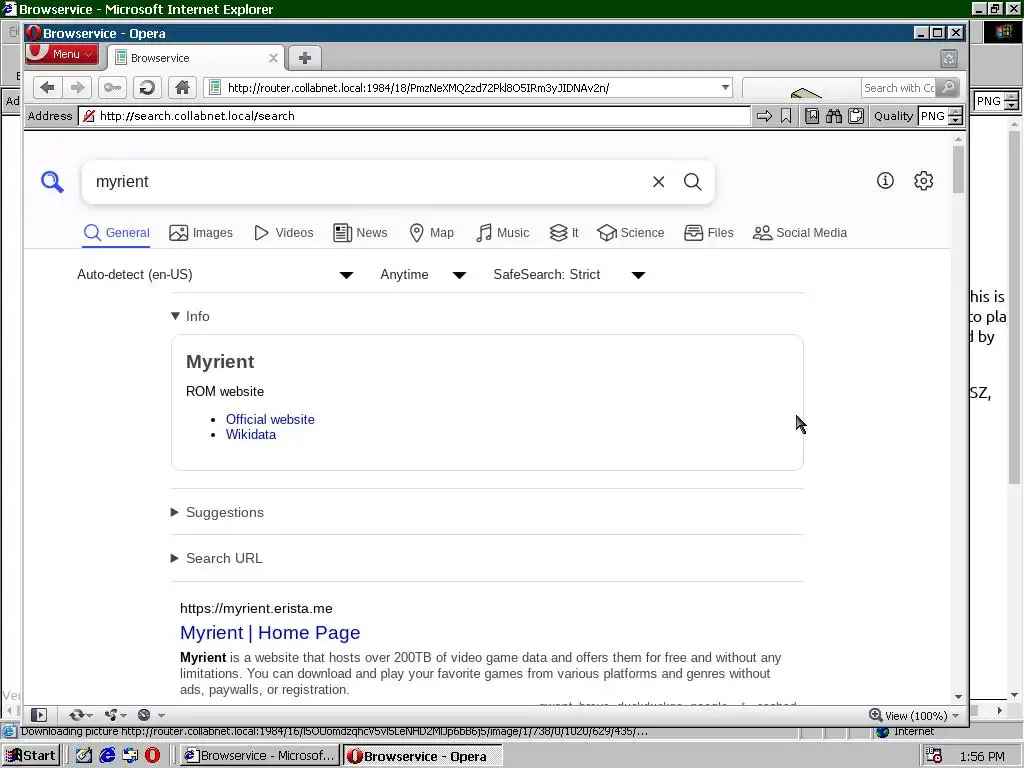Screen dimensions: 1024x768
Task: Select the General category tab
Action: [x=116, y=232]
